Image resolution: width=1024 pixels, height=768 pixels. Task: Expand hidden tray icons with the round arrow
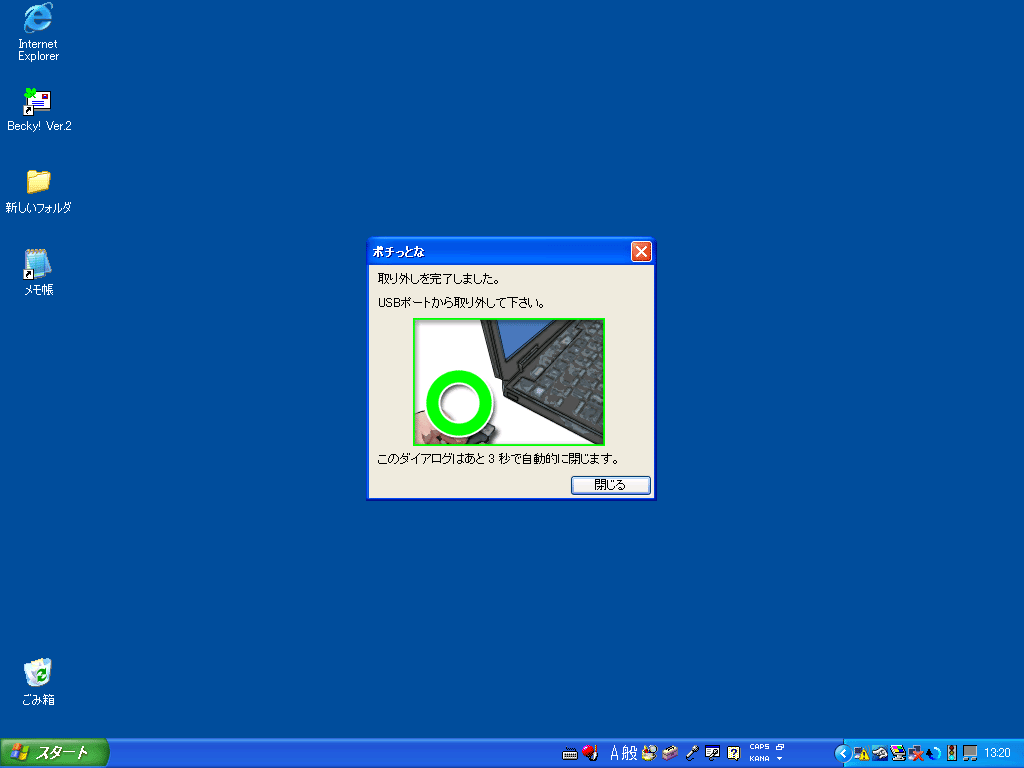click(842, 753)
